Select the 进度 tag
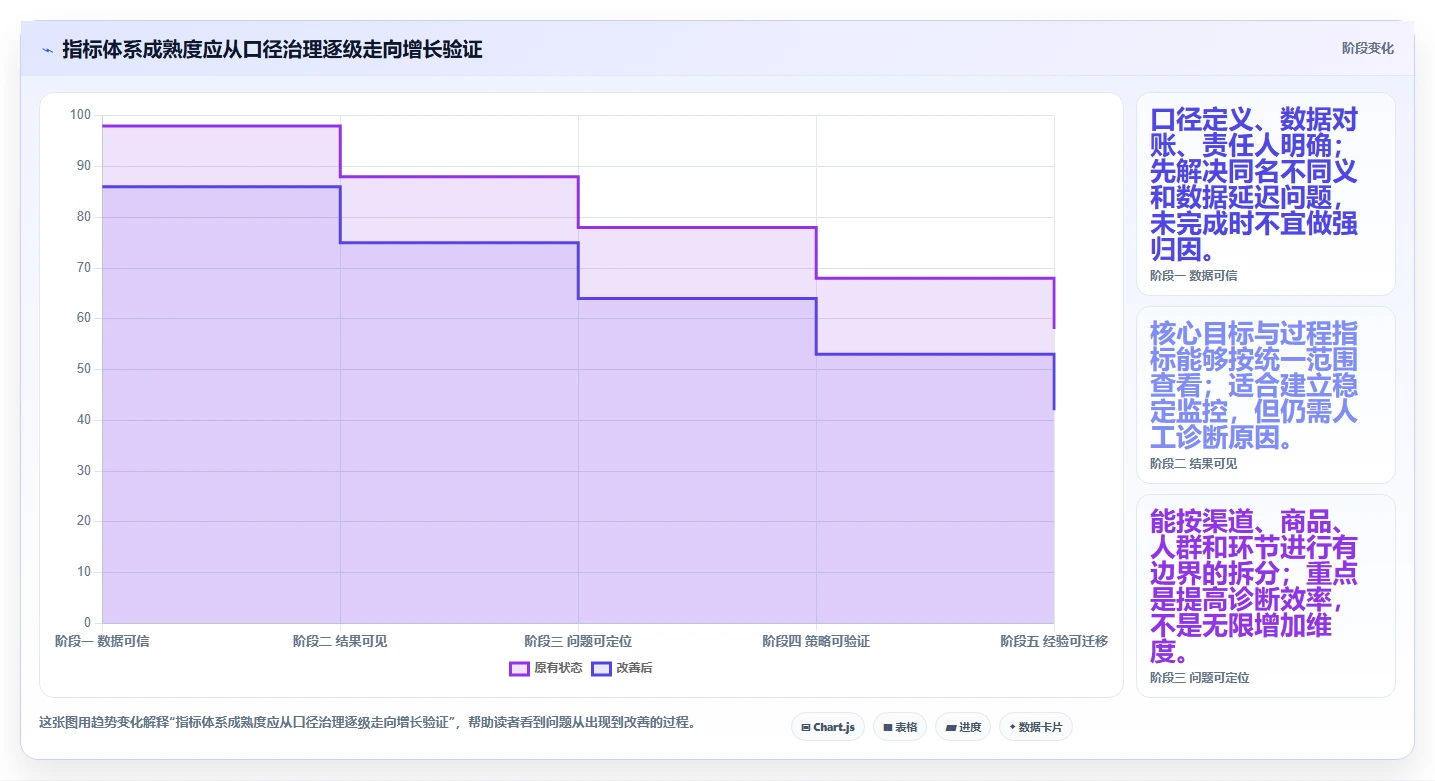 point(963,727)
